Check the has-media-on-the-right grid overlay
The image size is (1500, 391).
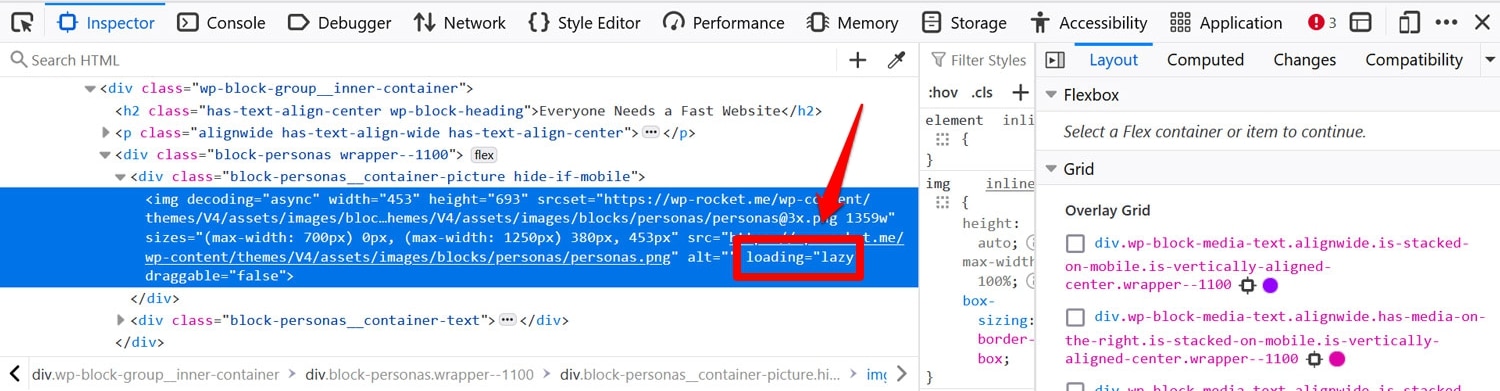1076,317
